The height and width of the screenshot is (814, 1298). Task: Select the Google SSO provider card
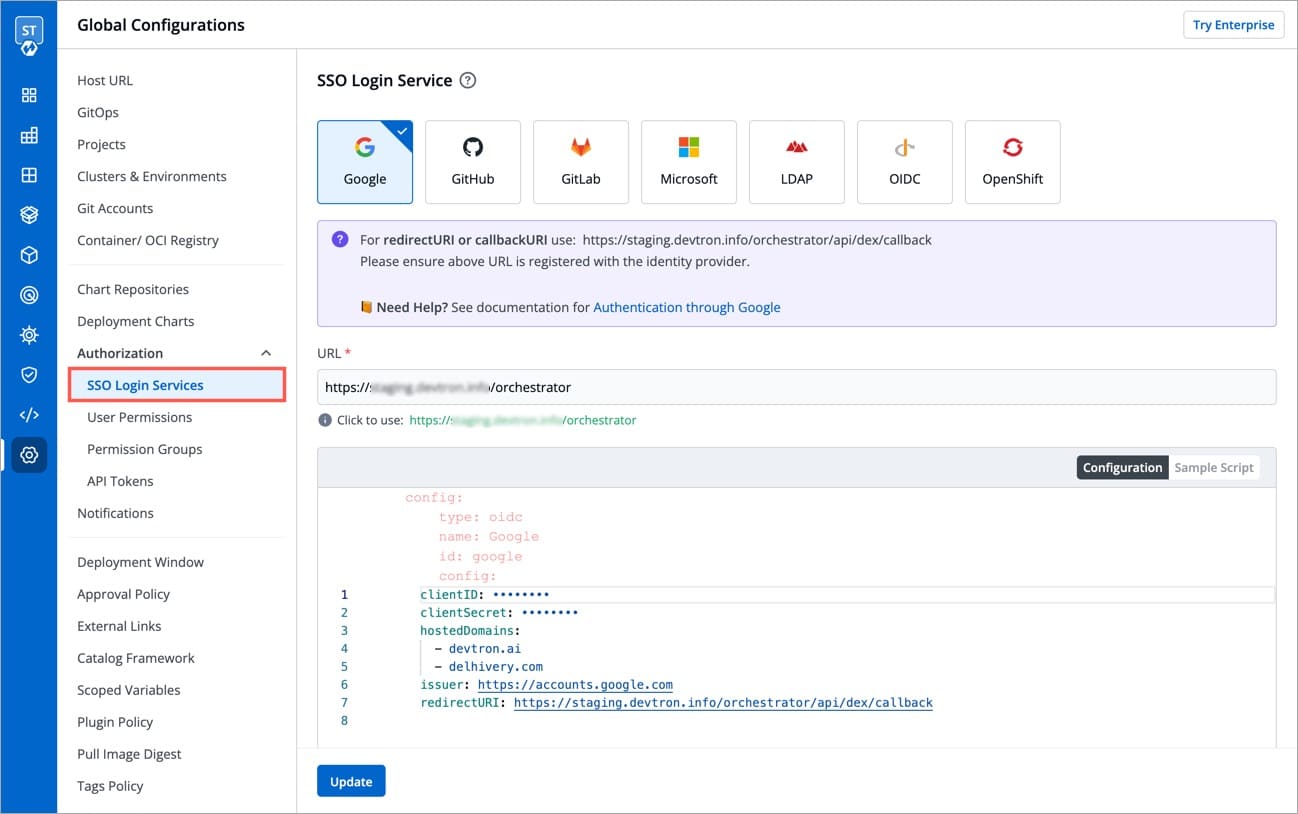click(x=364, y=162)
